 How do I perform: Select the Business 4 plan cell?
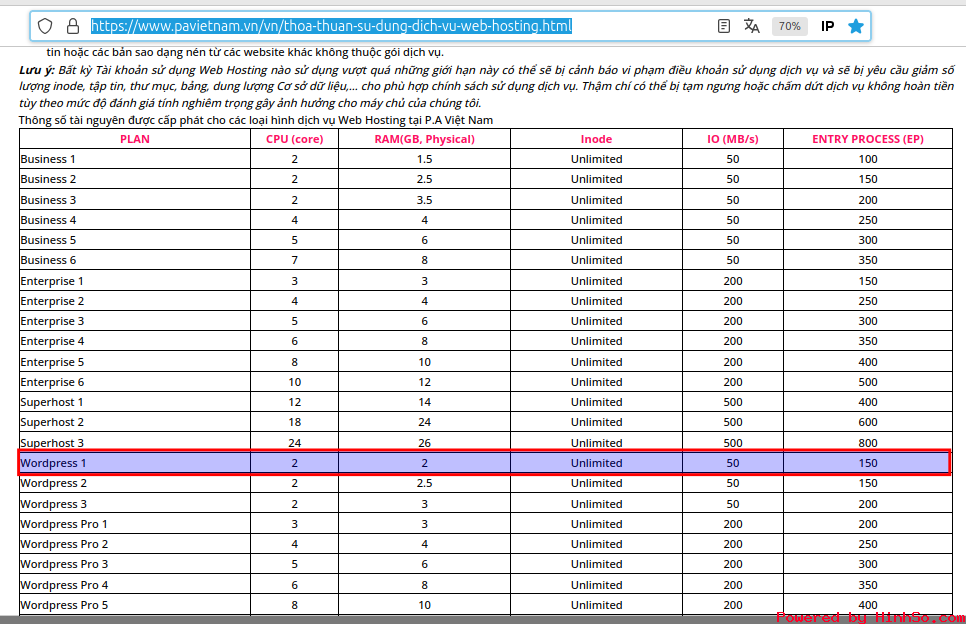135,220
